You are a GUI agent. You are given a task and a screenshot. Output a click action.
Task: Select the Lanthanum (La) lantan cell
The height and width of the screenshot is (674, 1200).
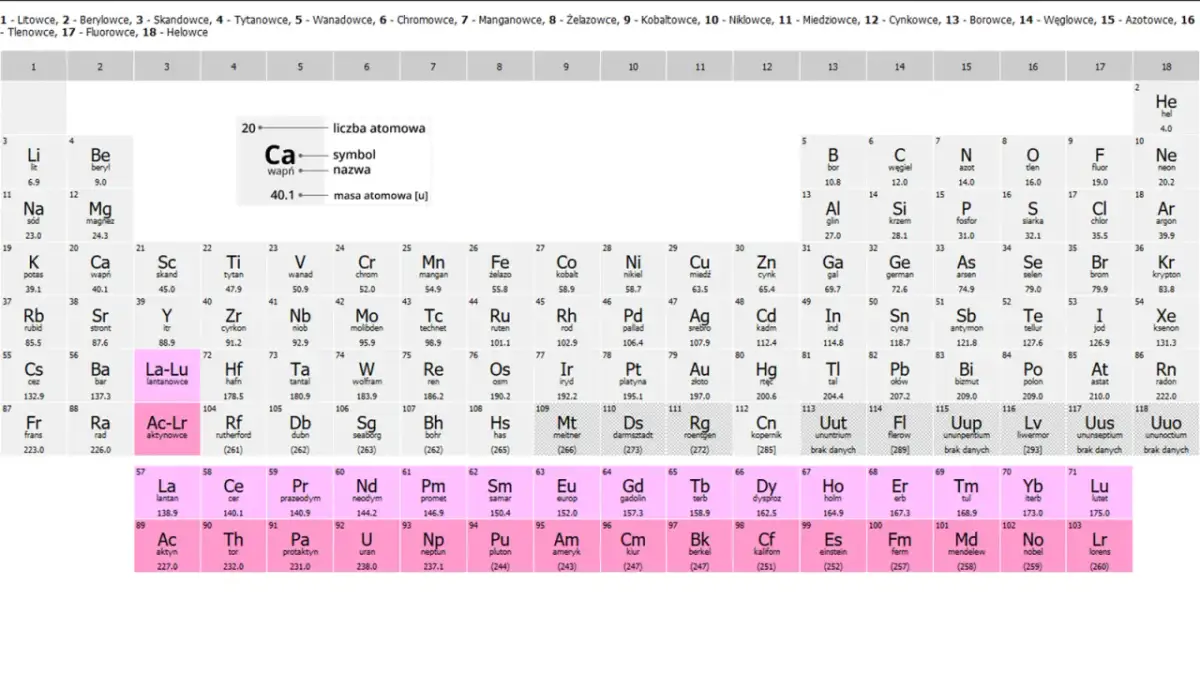(x=167, y=492)
